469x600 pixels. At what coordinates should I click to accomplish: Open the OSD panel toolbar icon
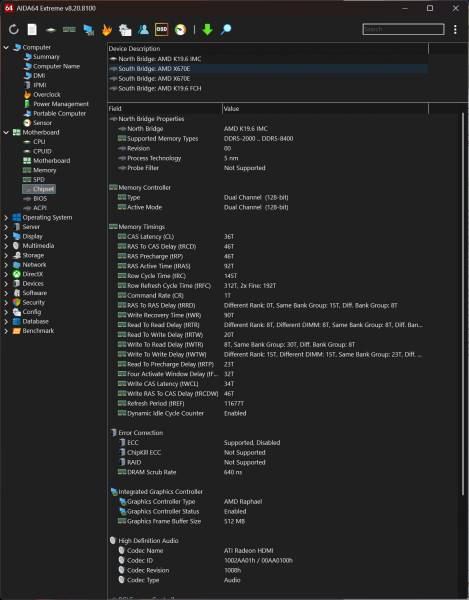point(161,29)
